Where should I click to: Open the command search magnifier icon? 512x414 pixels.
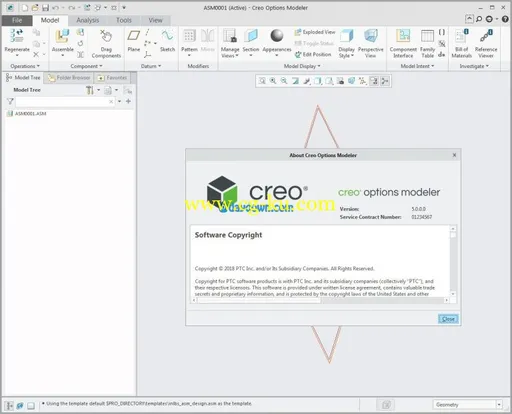pyautogui.click(x=479, y=19)
